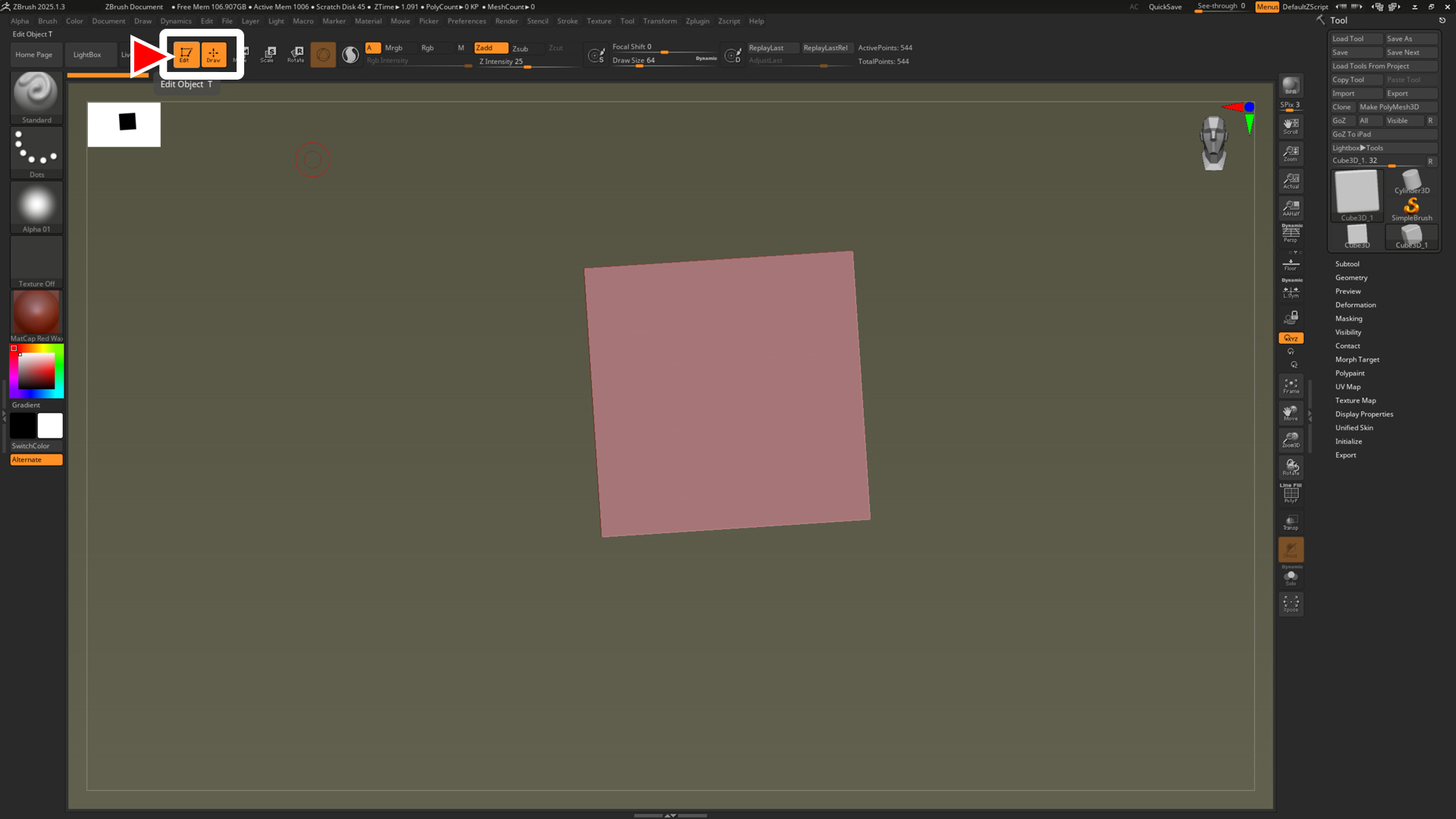Expand the Polypaint section

coord(1350,373)
